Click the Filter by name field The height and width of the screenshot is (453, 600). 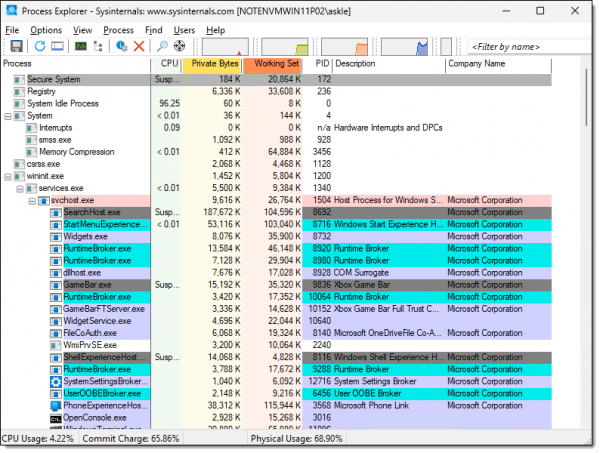point(529,47)
